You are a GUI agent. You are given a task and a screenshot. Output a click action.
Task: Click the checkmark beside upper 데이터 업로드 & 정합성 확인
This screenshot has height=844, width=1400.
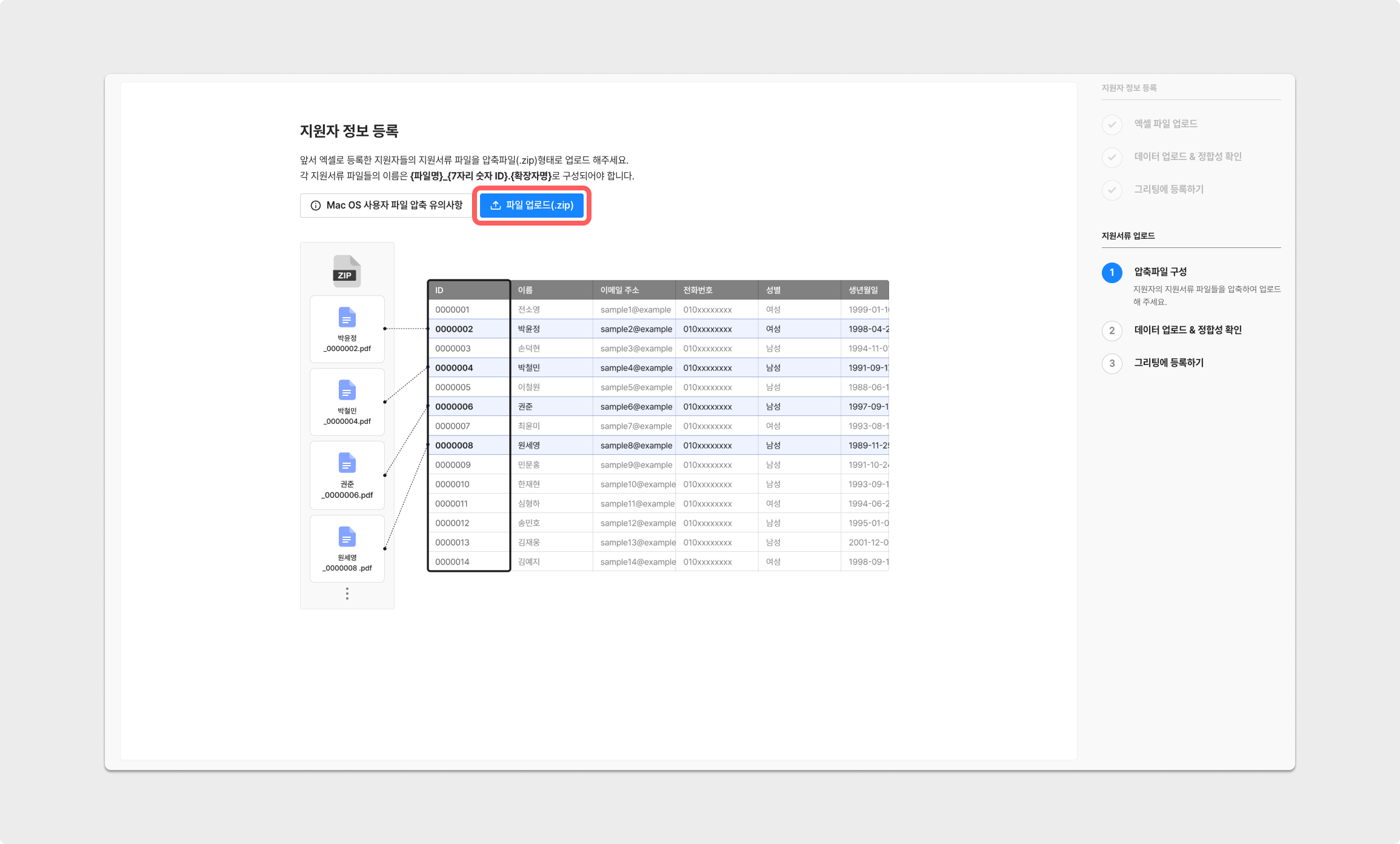point(1112,157)
